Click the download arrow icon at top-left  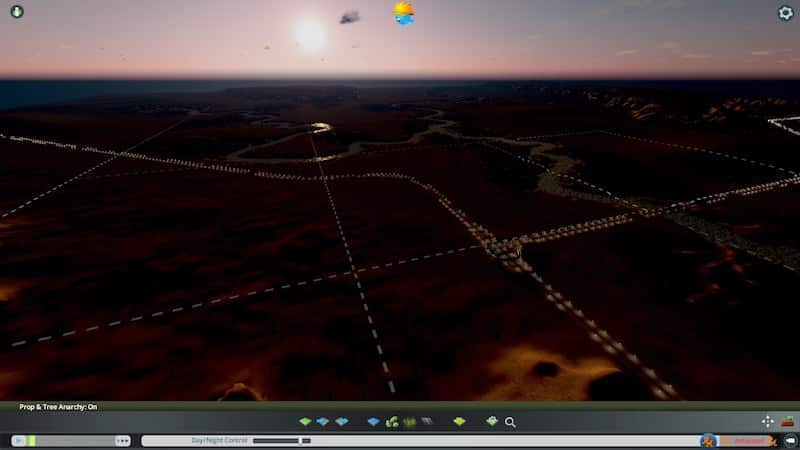point(16,12)
